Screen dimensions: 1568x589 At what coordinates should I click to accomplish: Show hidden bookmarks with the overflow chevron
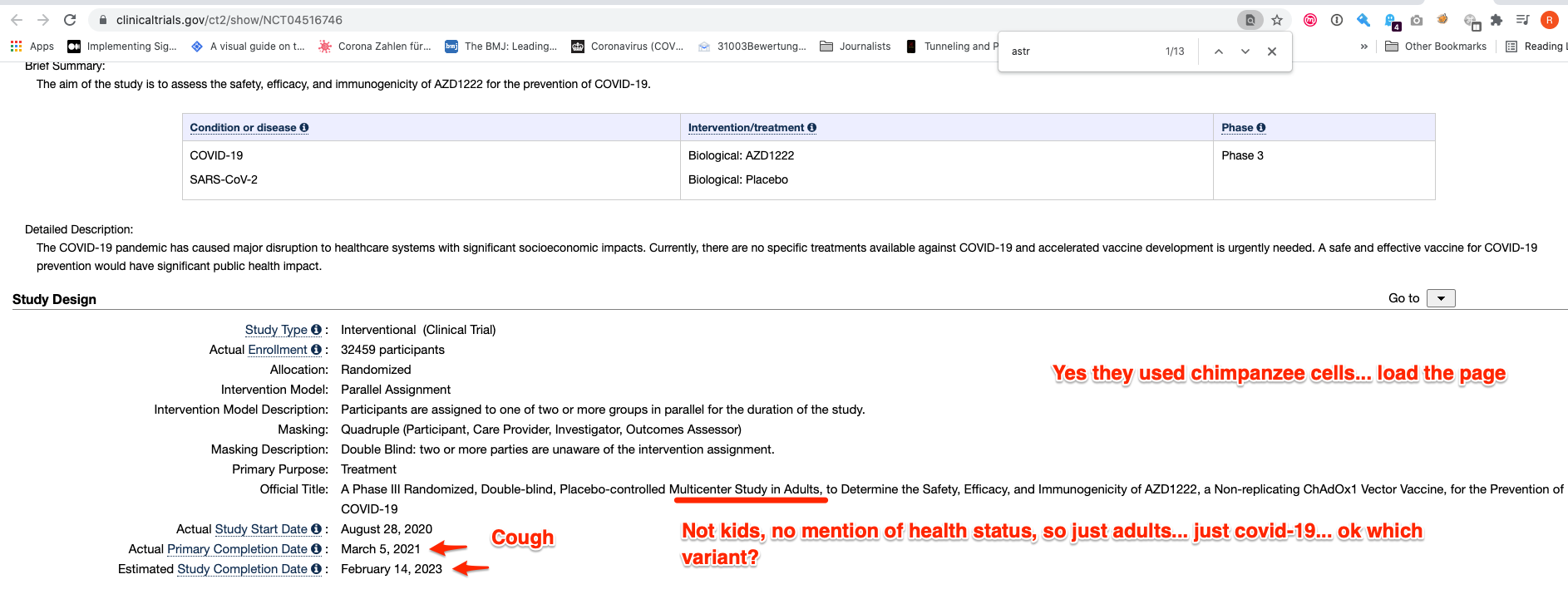(1363, 47)
